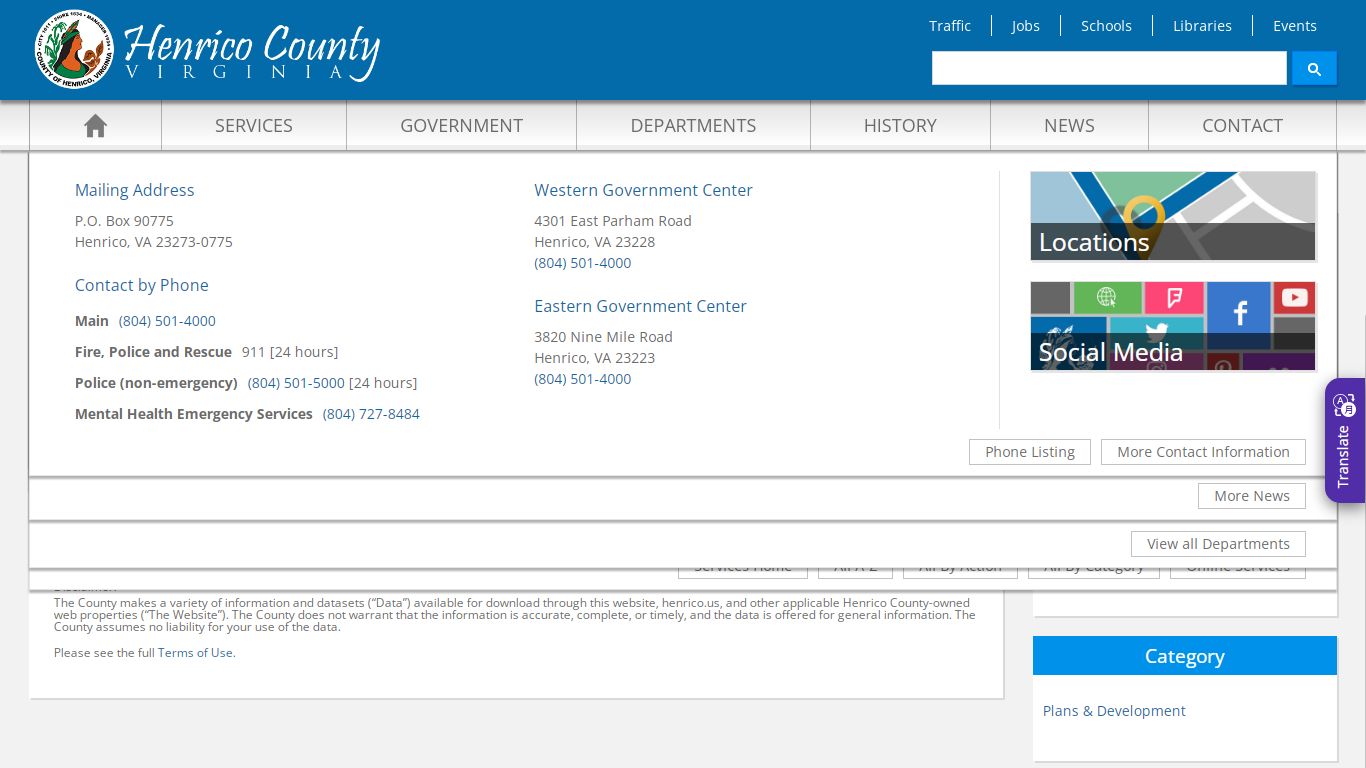This screenshot has height=768, width=1366.
Task: Open the Libraries top link
Action: coord(1202,26)
